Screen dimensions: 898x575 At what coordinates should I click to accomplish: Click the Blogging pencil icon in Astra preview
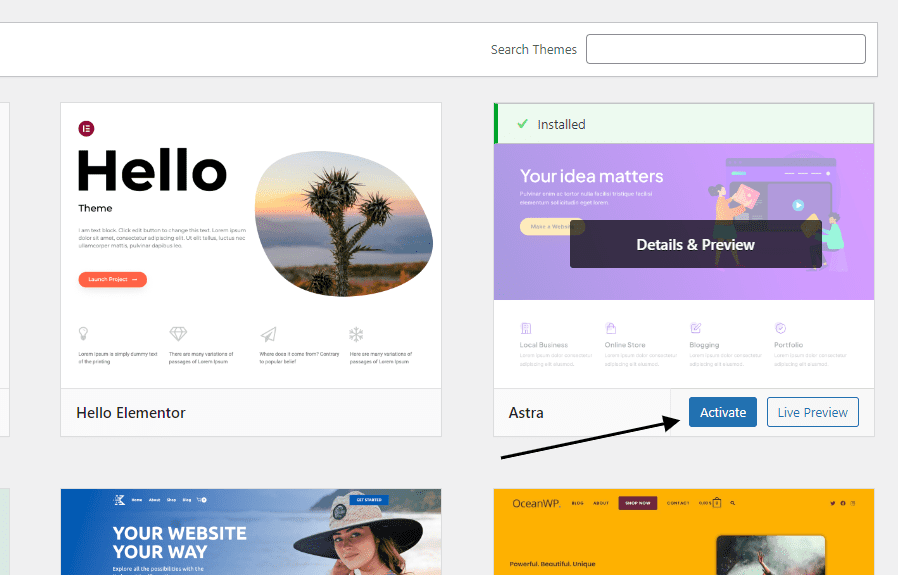tap(695, 328)
